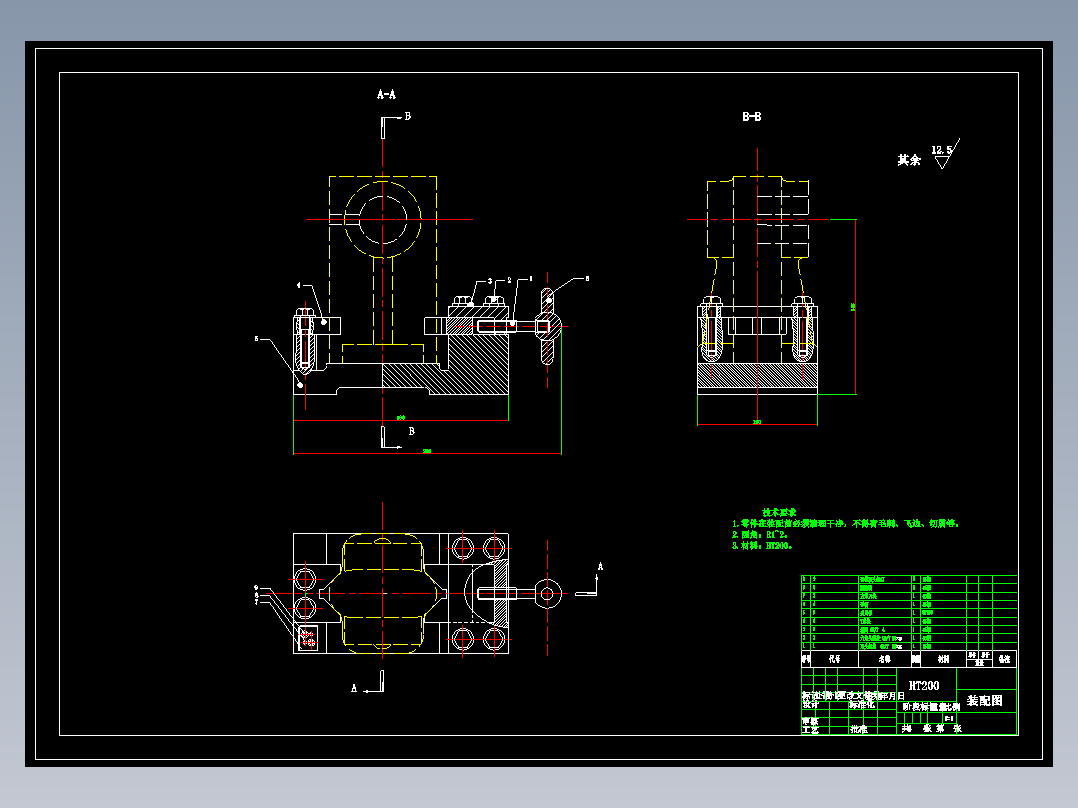Click part callout number 3
Viewport: 1078px width, 808px height.
coord(490,281)
